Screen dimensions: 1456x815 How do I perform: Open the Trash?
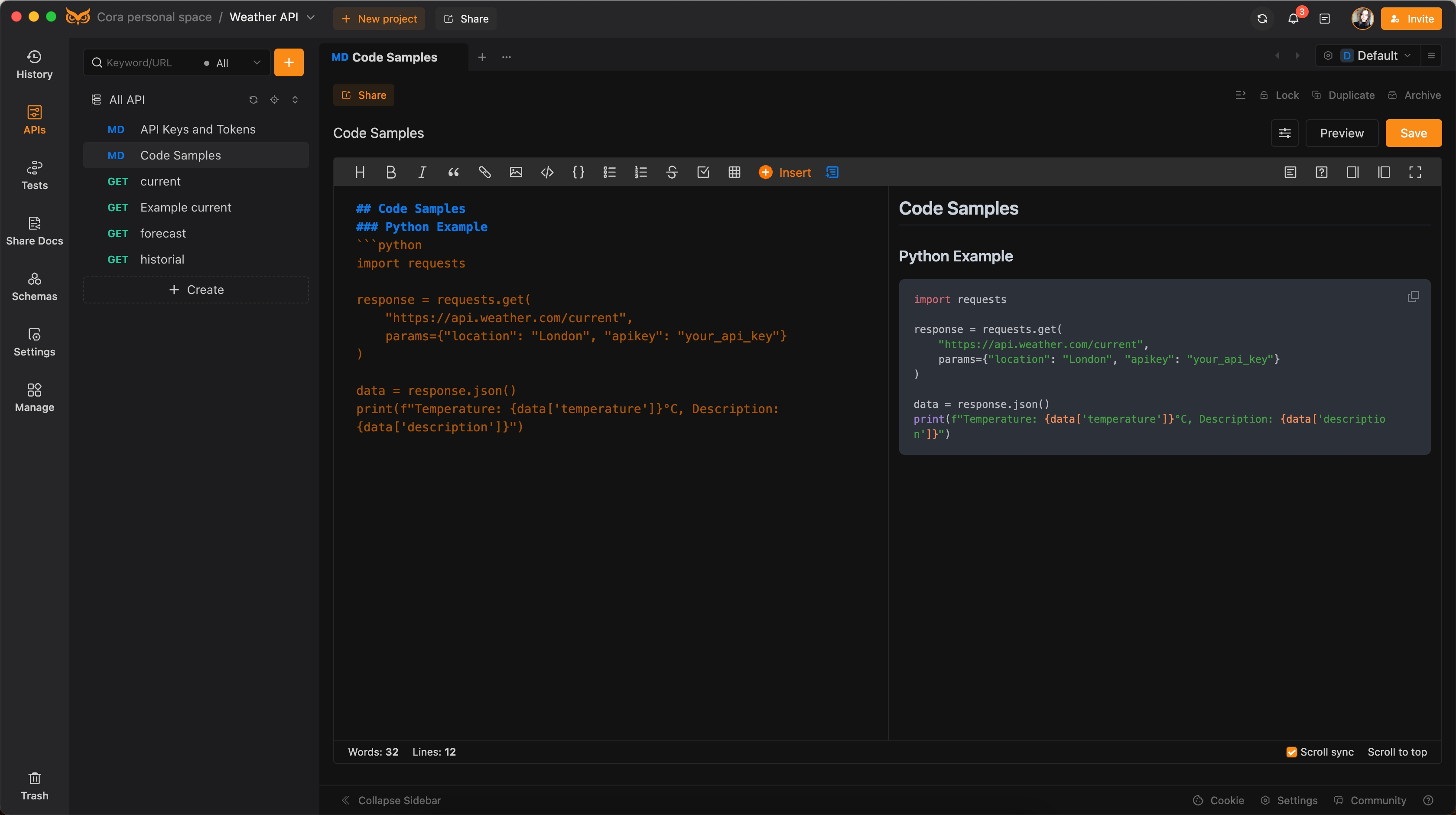coord(35,786)
